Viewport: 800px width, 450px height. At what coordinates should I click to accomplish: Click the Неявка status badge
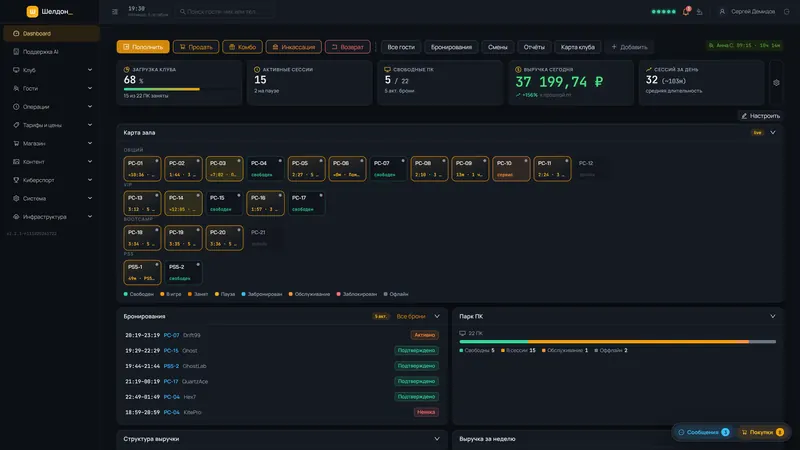pos(426,412)
